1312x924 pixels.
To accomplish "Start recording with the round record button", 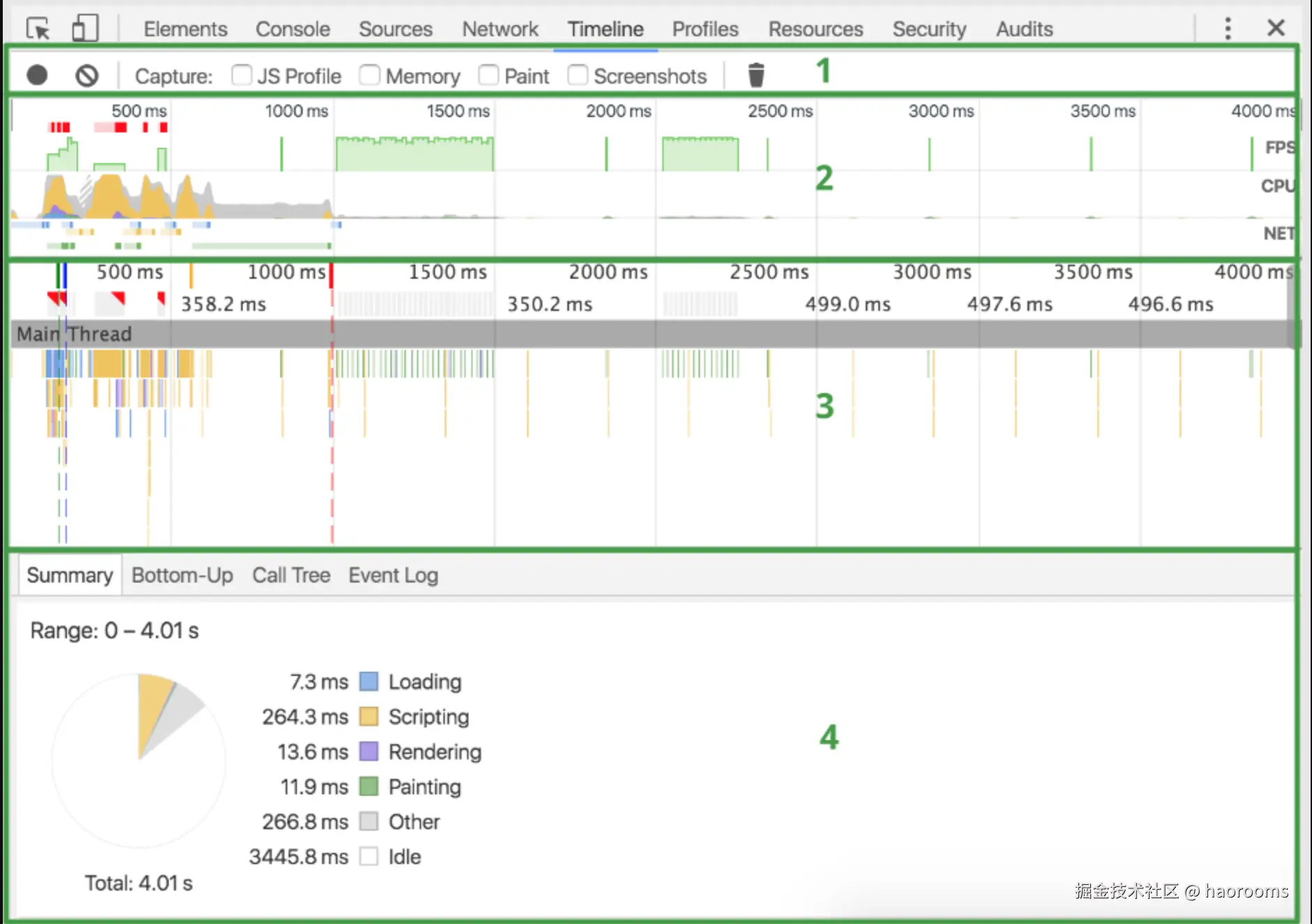I will (x=37, y=75).
